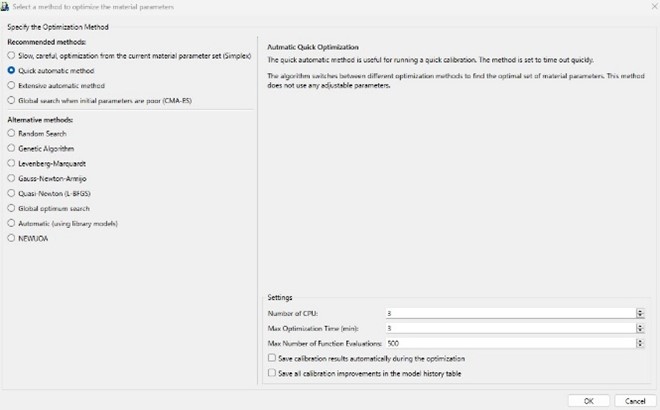Select Global optimum search option
Viewport: 660px width, 410px height.
tap(11, 208)
